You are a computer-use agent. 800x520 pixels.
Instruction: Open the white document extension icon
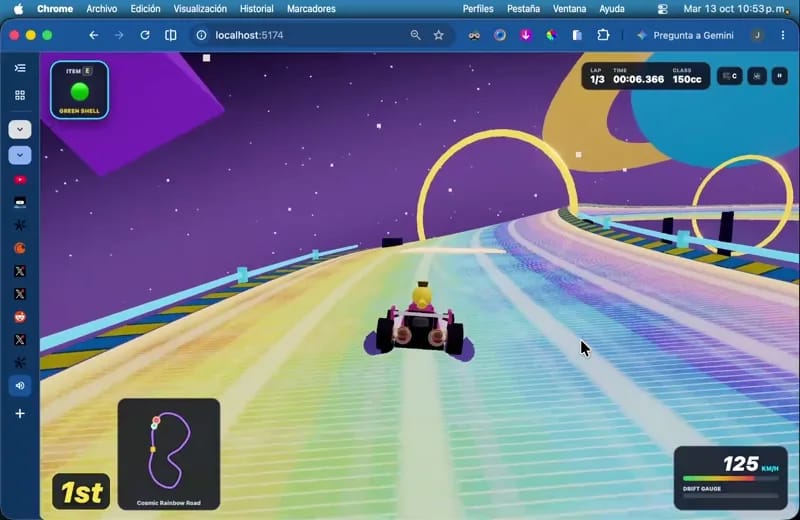pos(577,35)
